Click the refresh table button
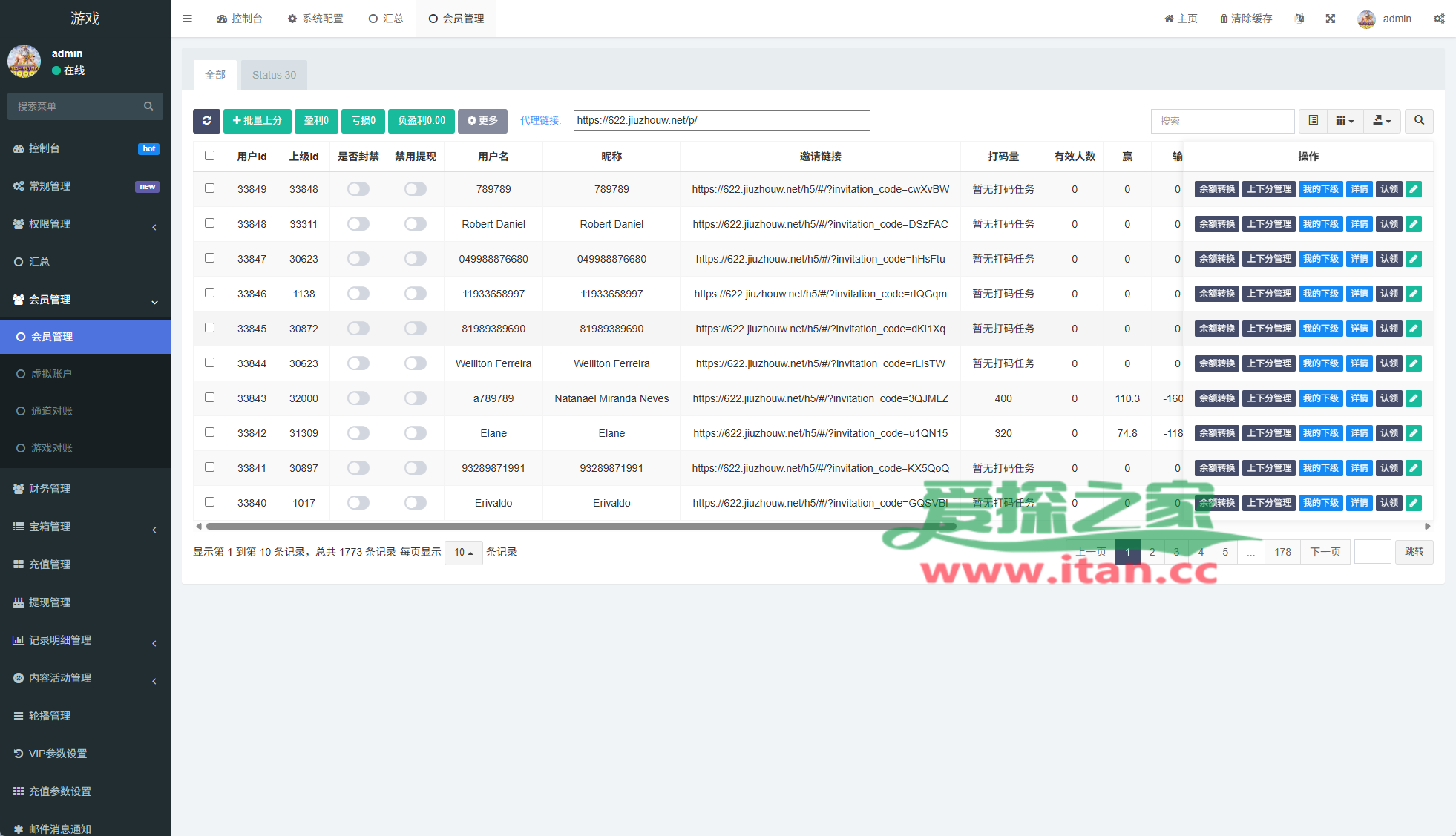Image resolution: width=1456 pixels, height=836 pixels. 206,121
